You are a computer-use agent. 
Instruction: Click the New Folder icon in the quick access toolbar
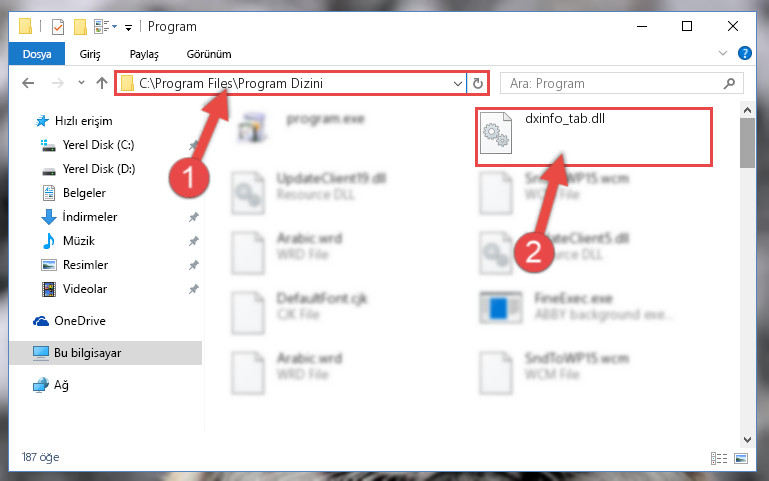click(x=80, y=26)
